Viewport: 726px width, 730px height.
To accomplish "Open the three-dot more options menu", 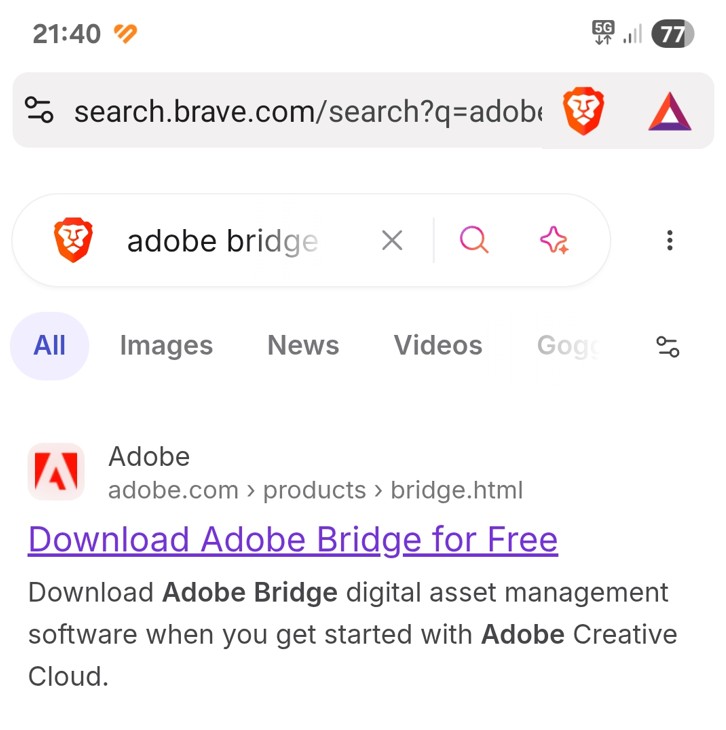I will coord(669,240).
